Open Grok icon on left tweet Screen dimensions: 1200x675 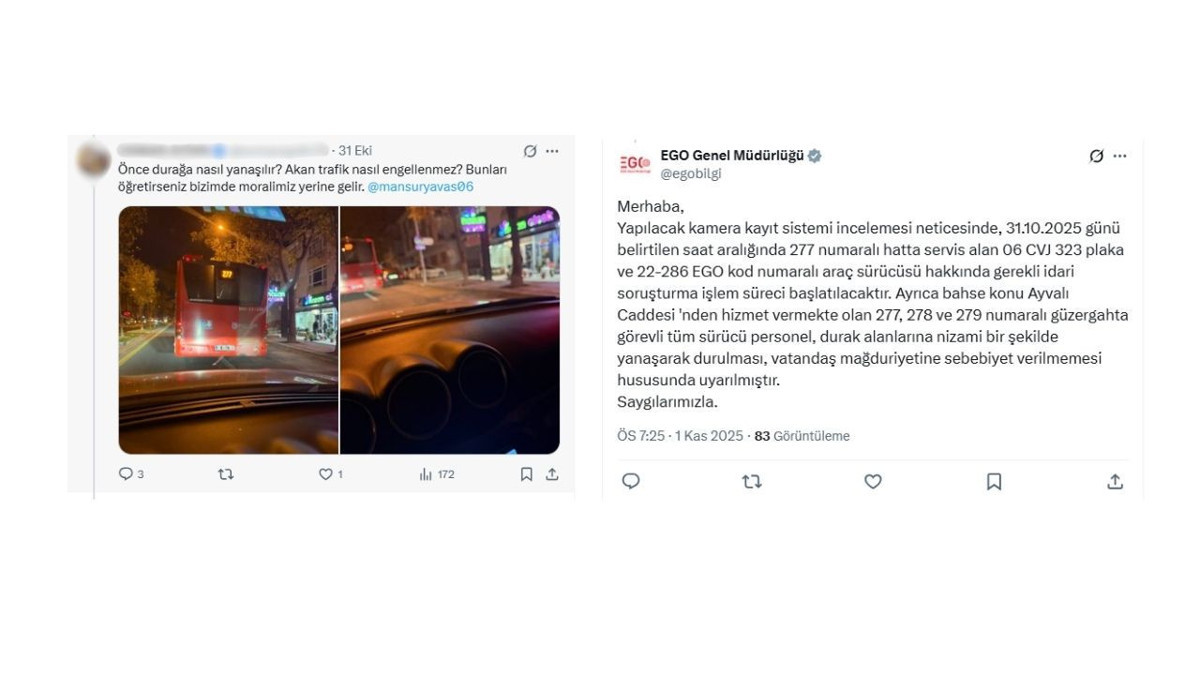[x=530, y=151]
